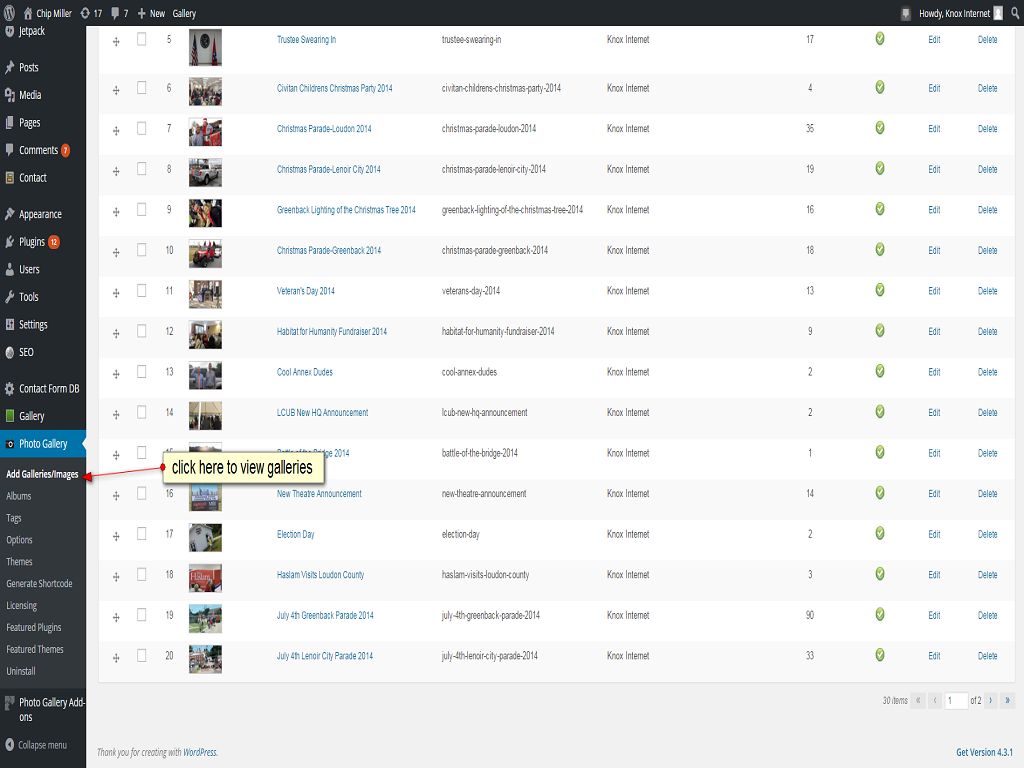
Task: Select checkbox for July 4th Lenoir City Parade
Action: pos(141,655)
